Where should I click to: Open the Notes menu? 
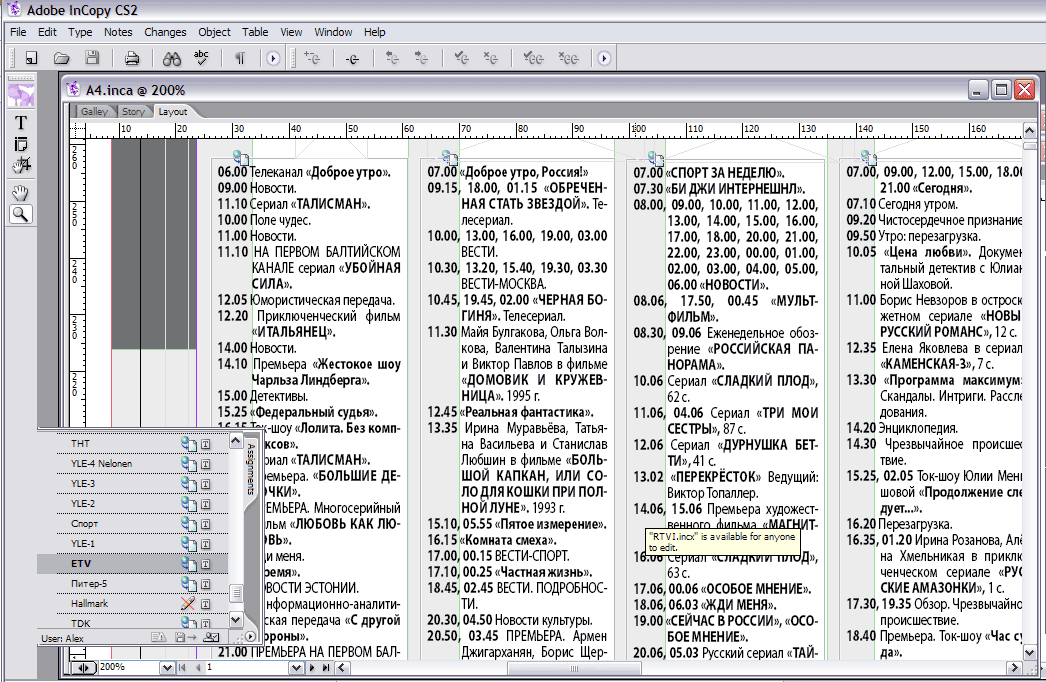tap(118, 32)
